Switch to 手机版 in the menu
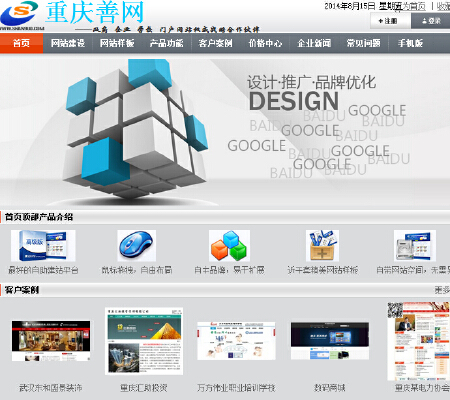Screen dimensions: 450x400 (410, 43)
